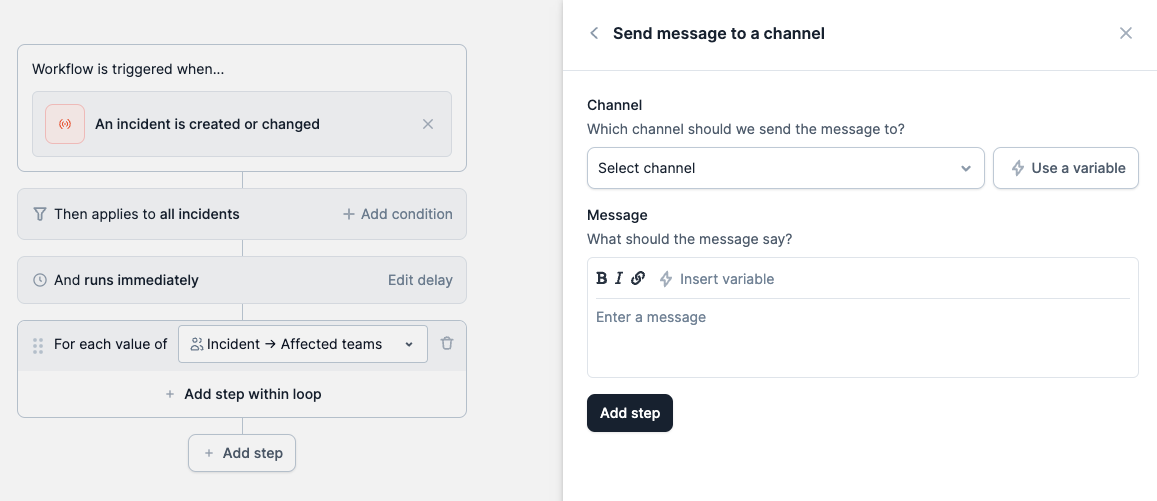Click Add condition link
Image resolution: width=1157 pixels, height=501 pixels.
point(397,214)
